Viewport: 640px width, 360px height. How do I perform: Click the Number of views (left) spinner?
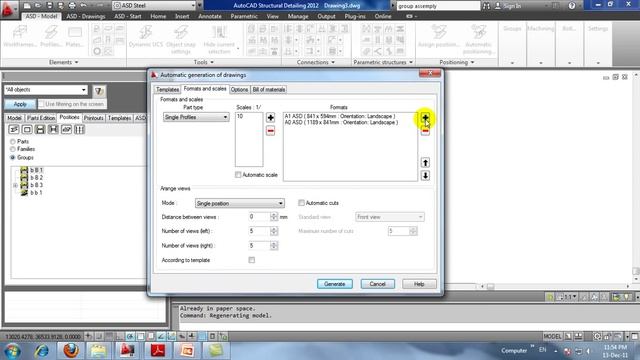pyautogui.click(x=274, y=231)
